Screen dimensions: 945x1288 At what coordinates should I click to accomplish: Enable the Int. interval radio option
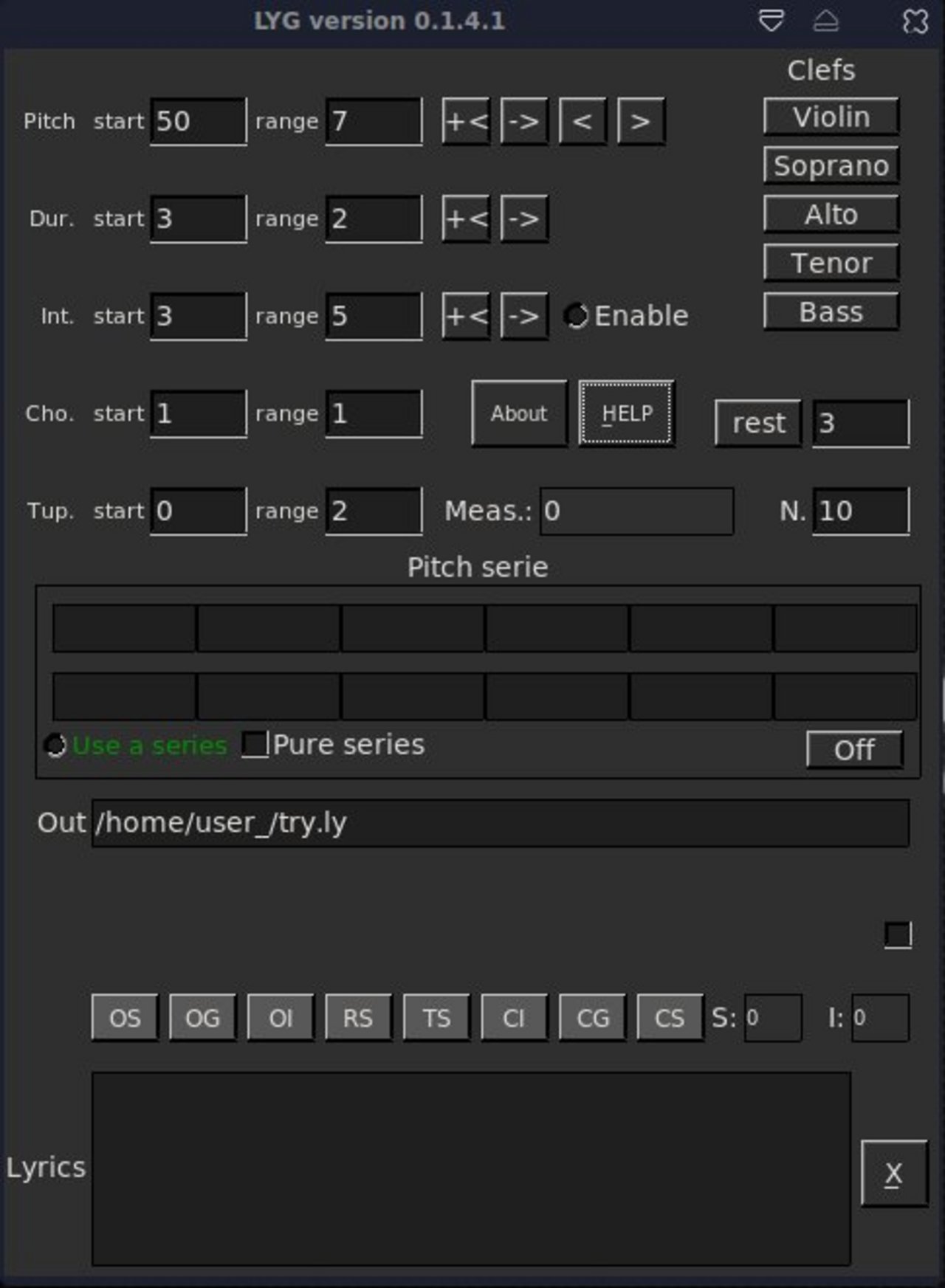(576, 316)
